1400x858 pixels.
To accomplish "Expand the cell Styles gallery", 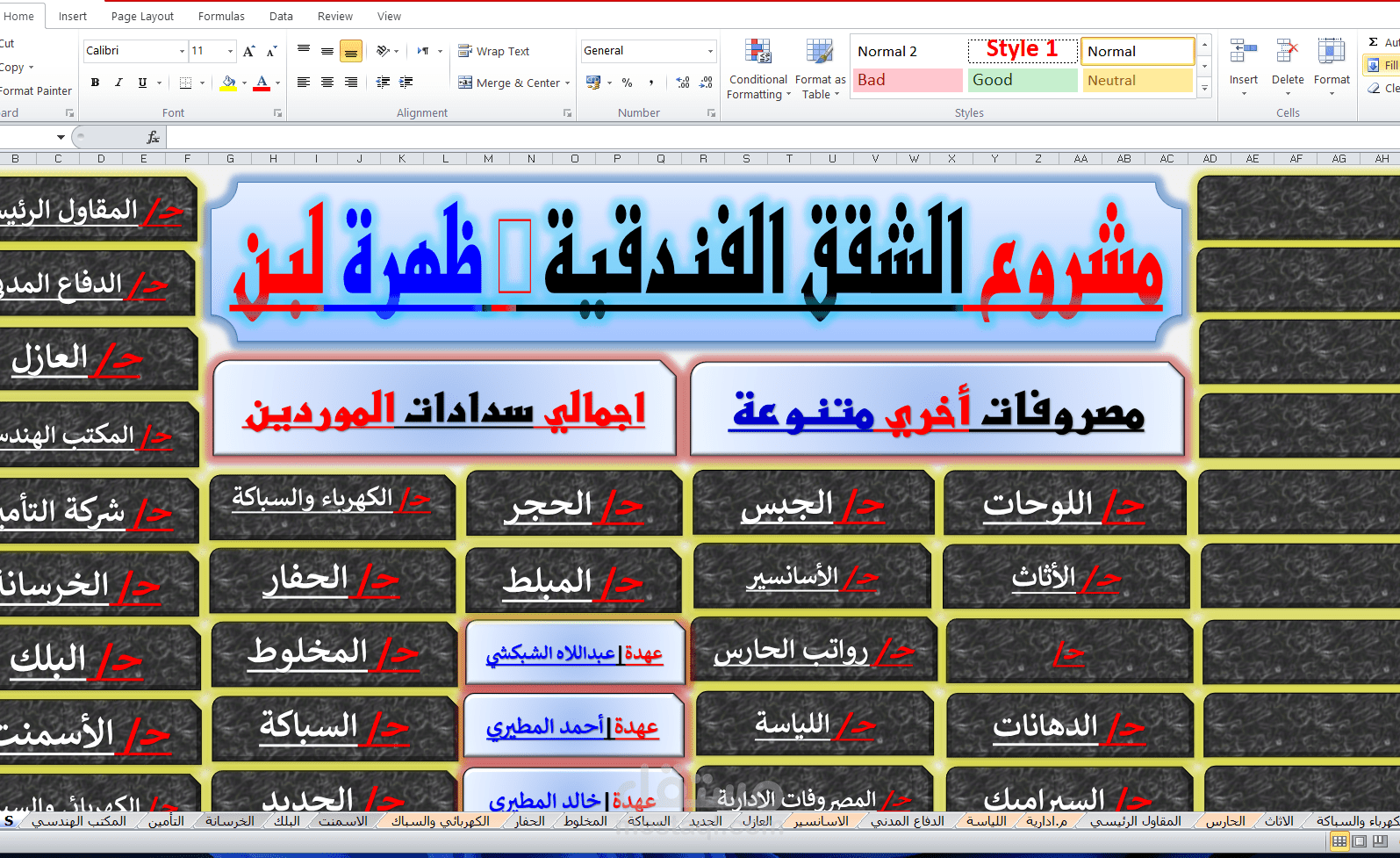I will click(1204, 89).
